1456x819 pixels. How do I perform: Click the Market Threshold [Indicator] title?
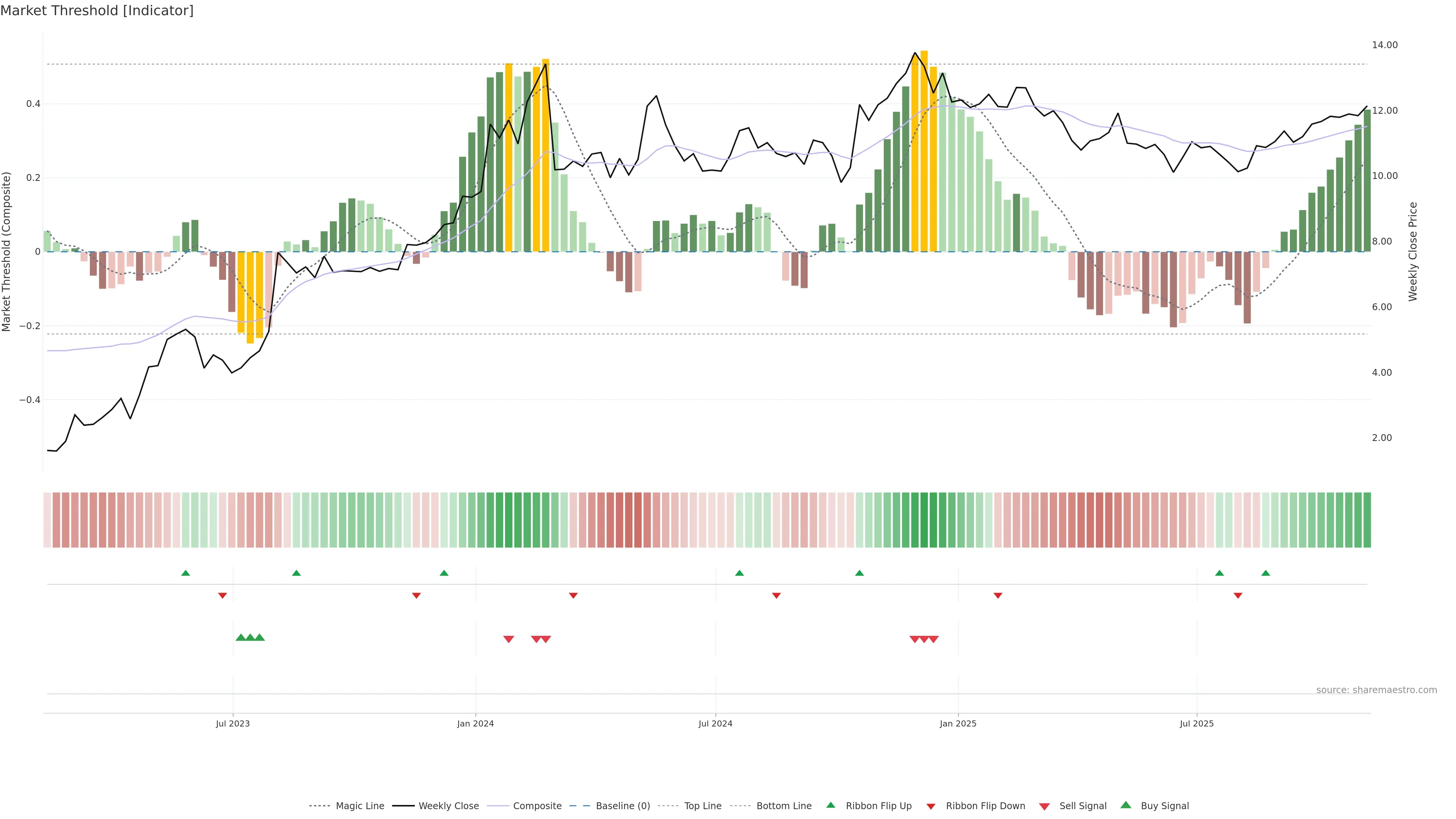click(97, 10)
